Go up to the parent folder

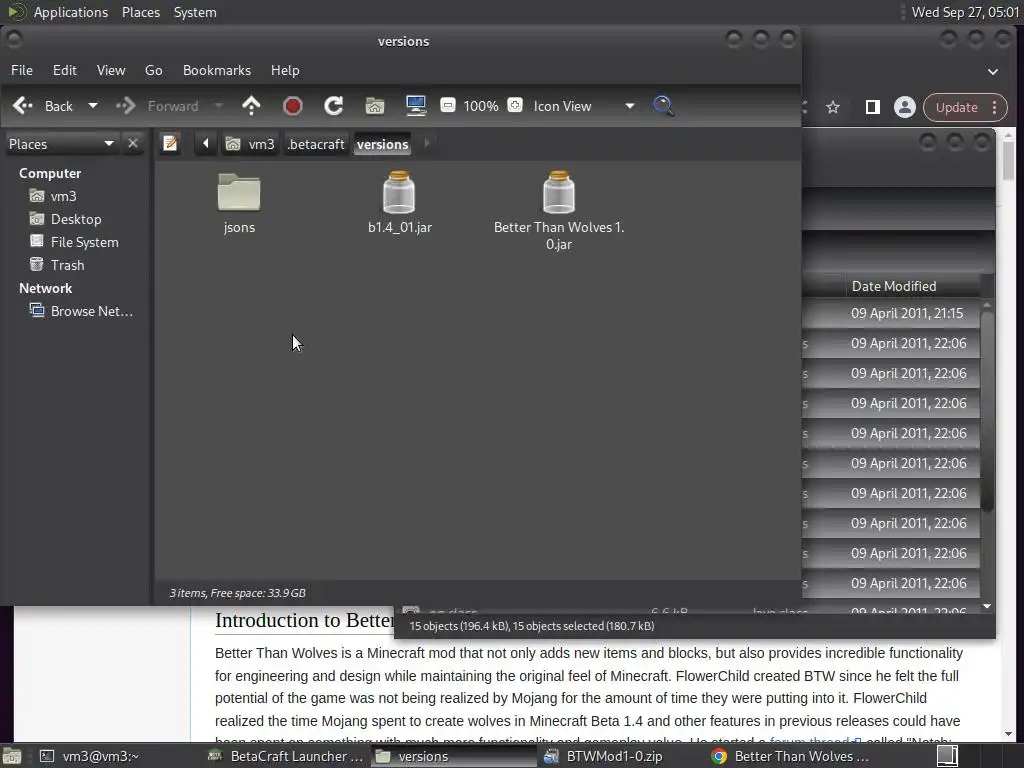point(251,106)
